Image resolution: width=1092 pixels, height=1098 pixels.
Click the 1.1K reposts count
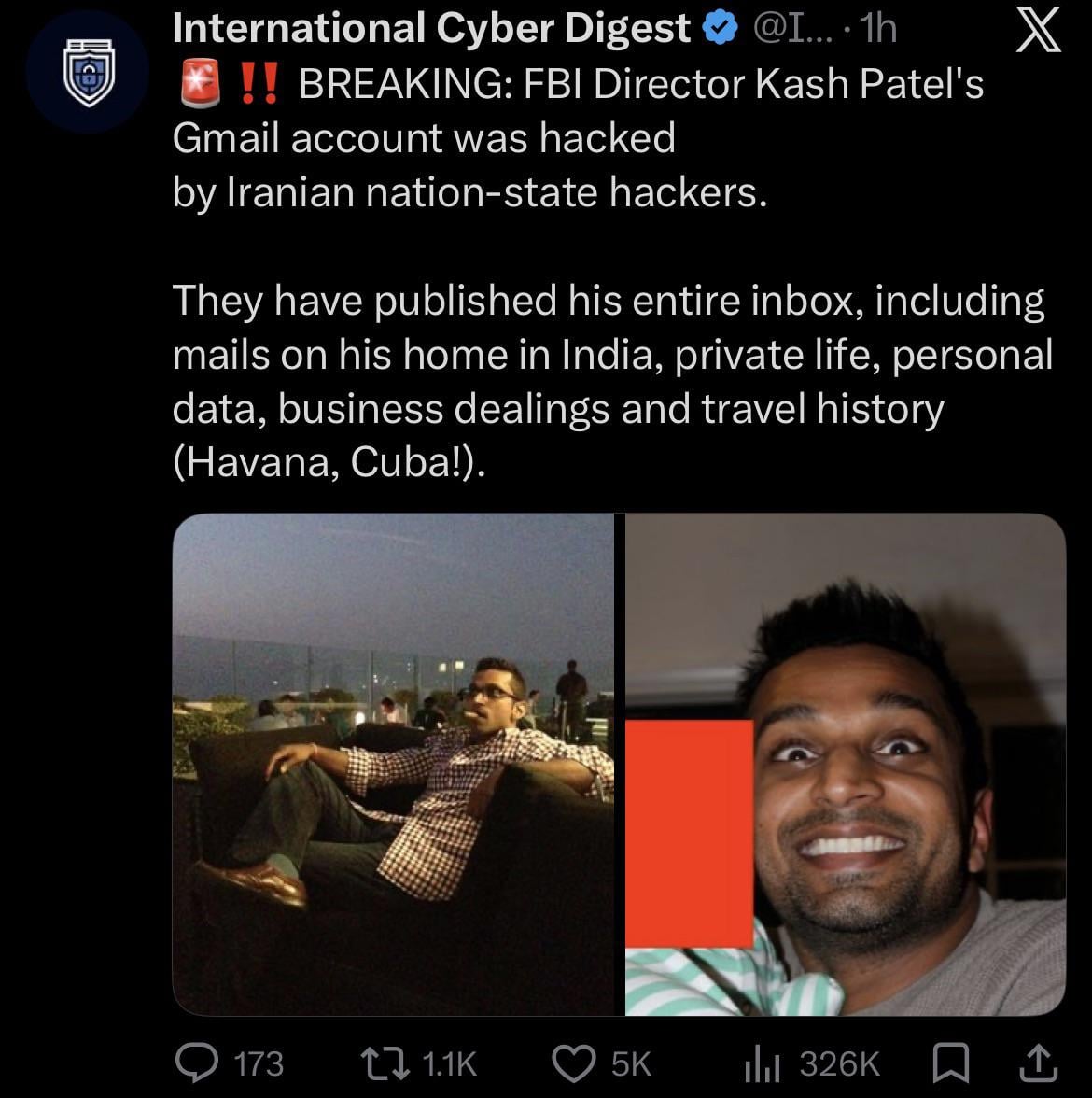point(449,1063)
